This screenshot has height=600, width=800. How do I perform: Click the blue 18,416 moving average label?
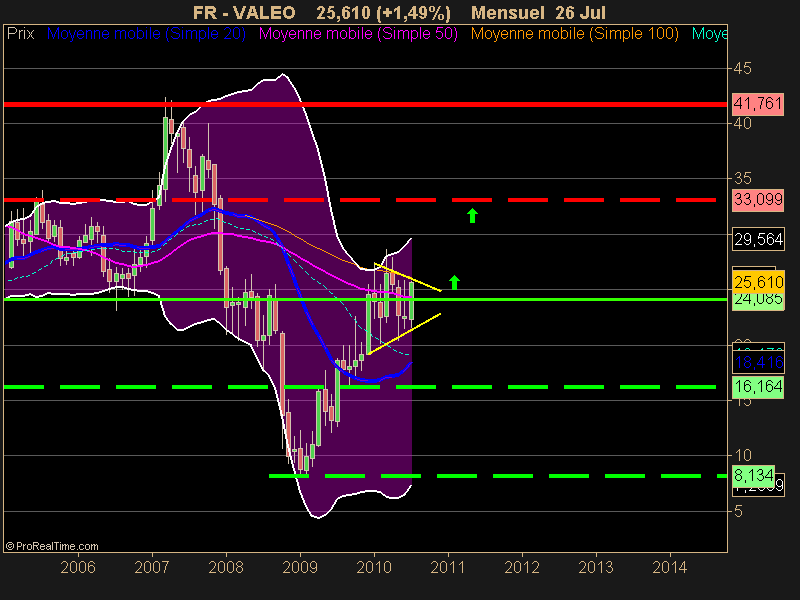(x=759, y=362)
